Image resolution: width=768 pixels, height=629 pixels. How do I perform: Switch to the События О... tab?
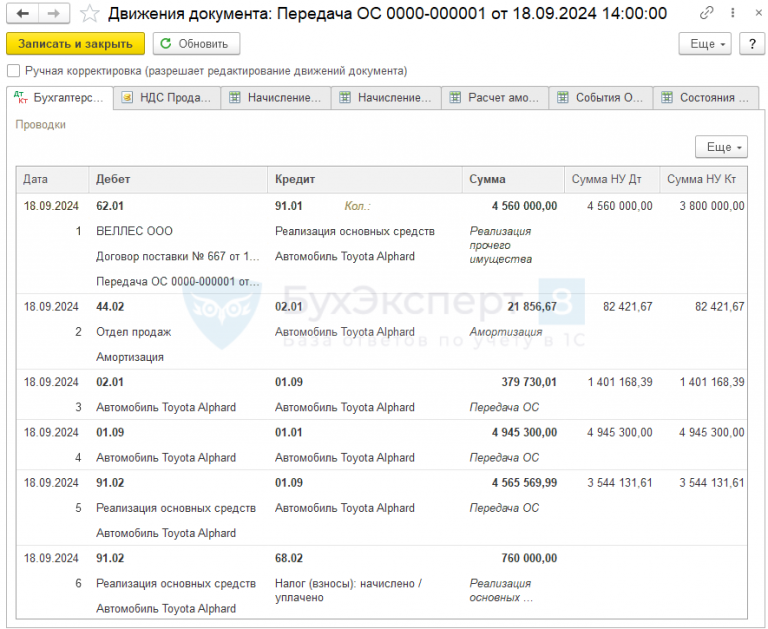tap(601, 98)
